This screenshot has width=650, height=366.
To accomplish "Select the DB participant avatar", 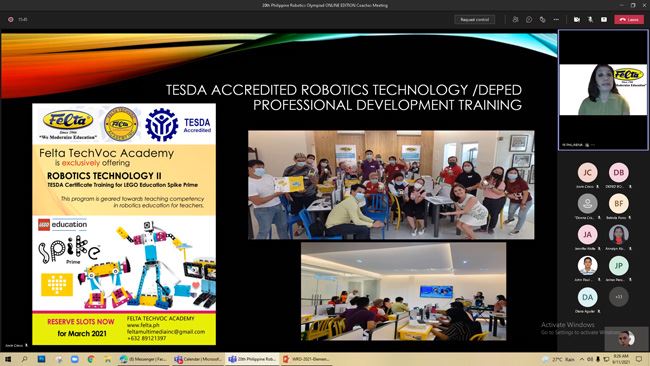I will (618, 172).
